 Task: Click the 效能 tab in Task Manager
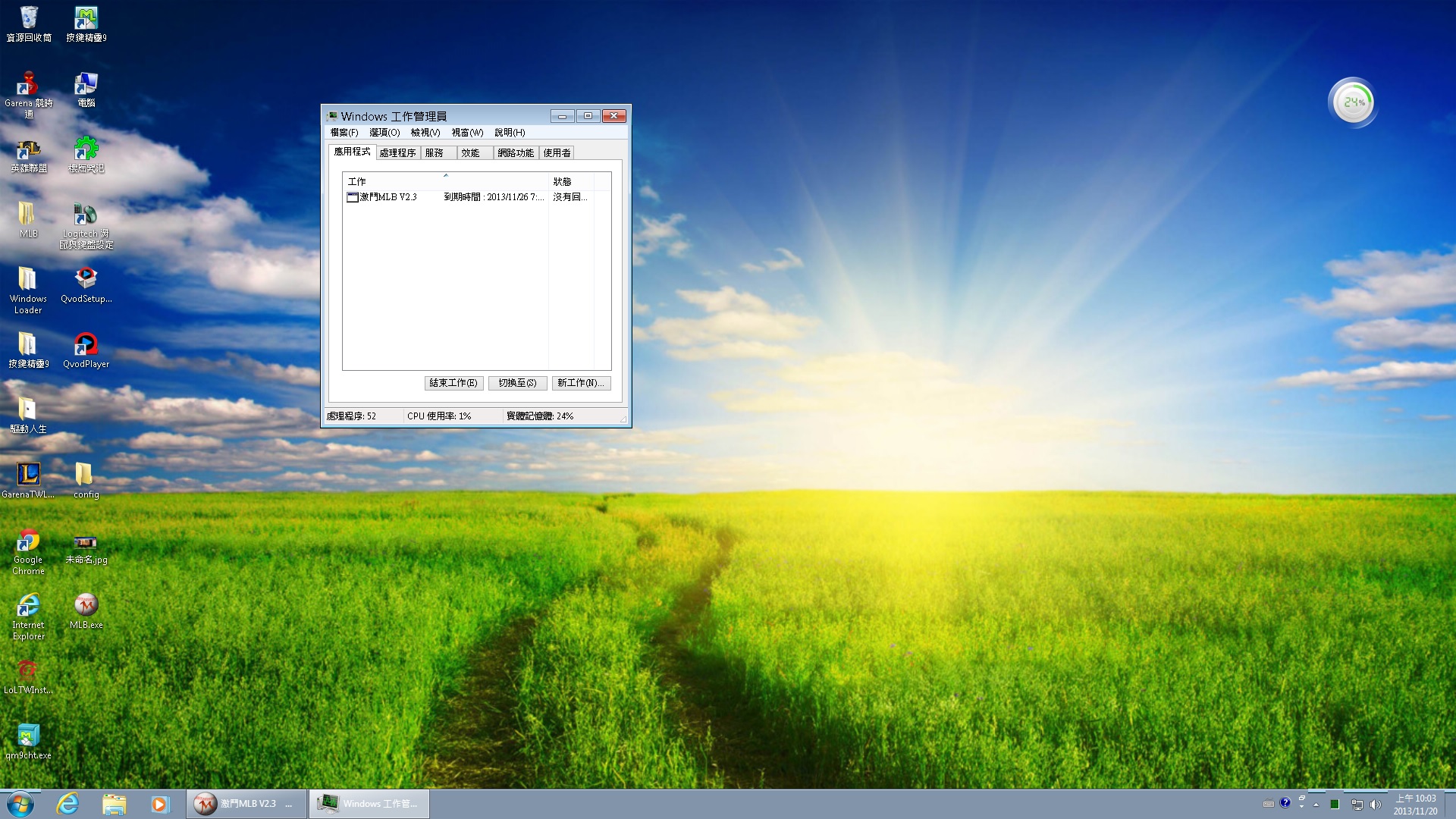click(470, 151)
